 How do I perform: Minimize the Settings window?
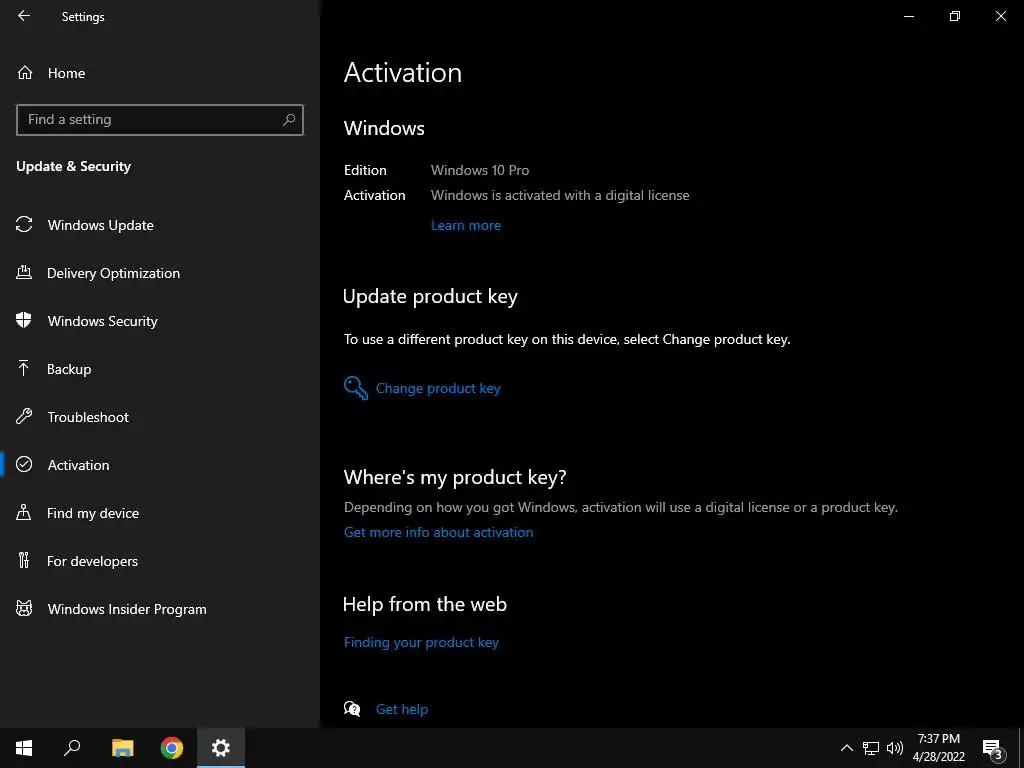coord(908,16)
